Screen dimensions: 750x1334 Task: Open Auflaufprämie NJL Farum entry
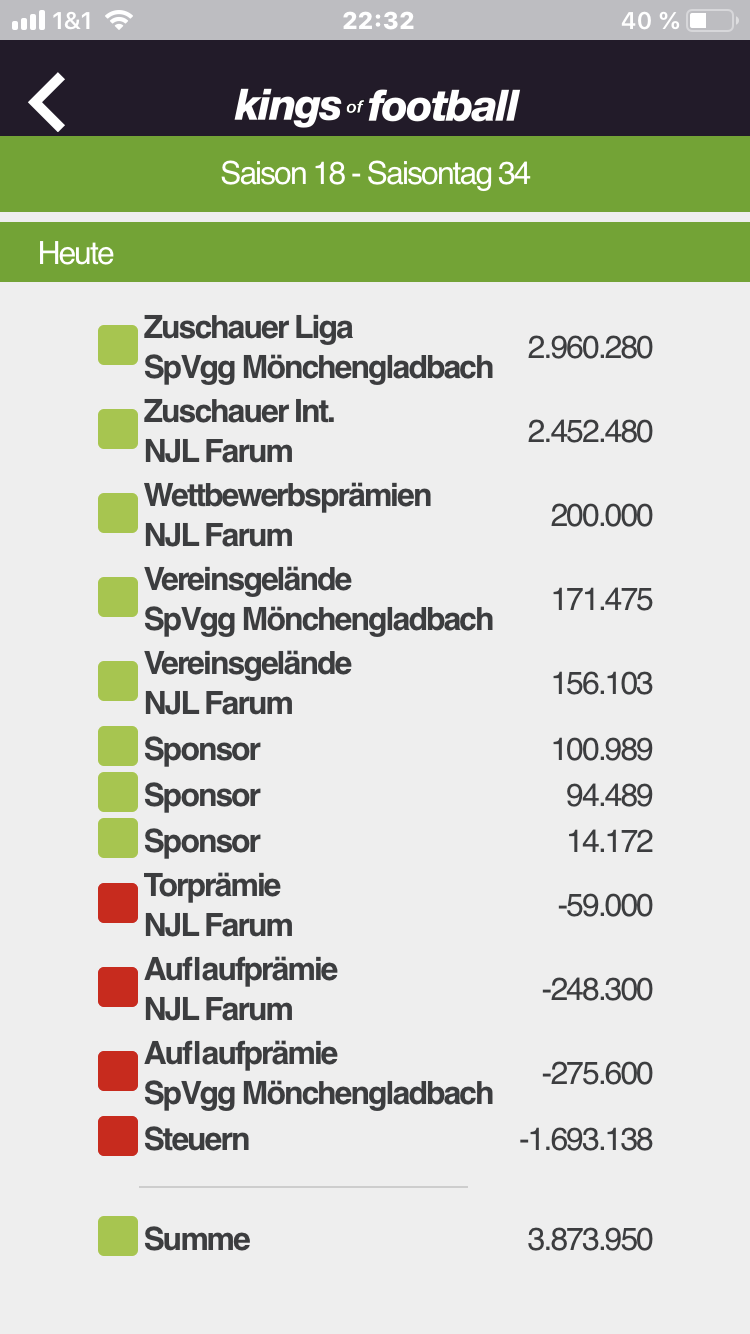tap(375, 989)
